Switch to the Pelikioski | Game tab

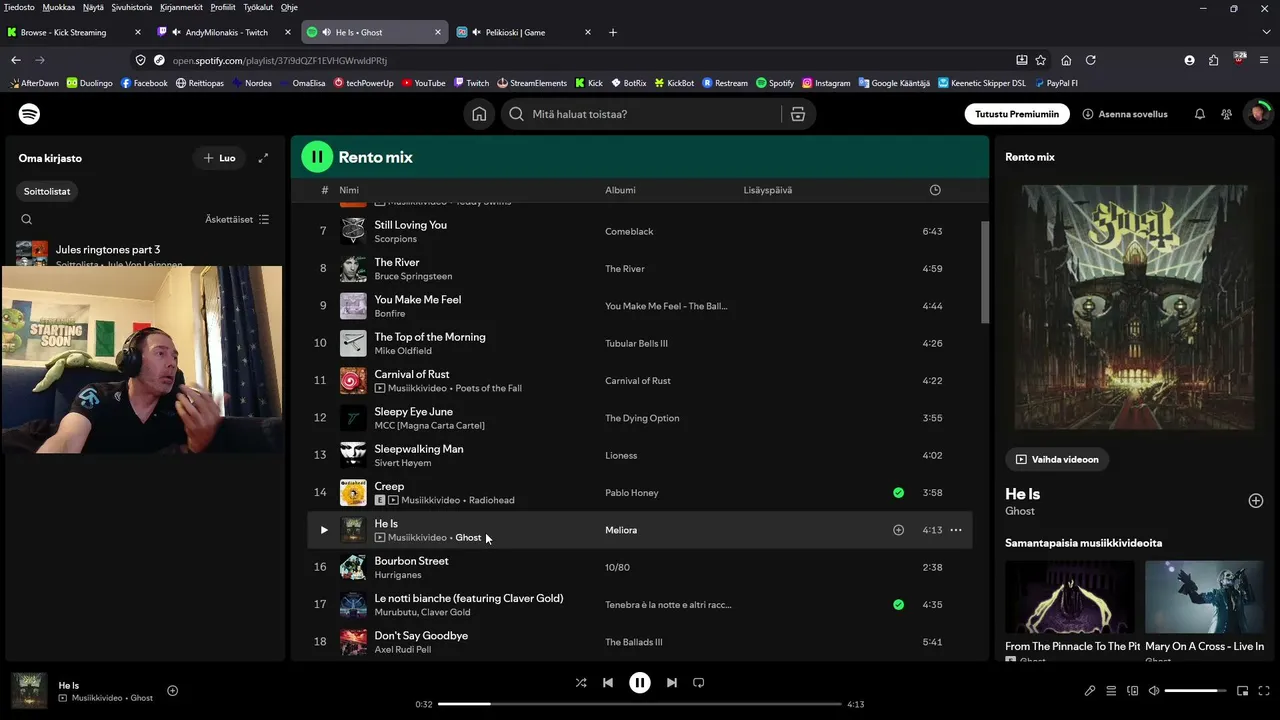point(524,32)
